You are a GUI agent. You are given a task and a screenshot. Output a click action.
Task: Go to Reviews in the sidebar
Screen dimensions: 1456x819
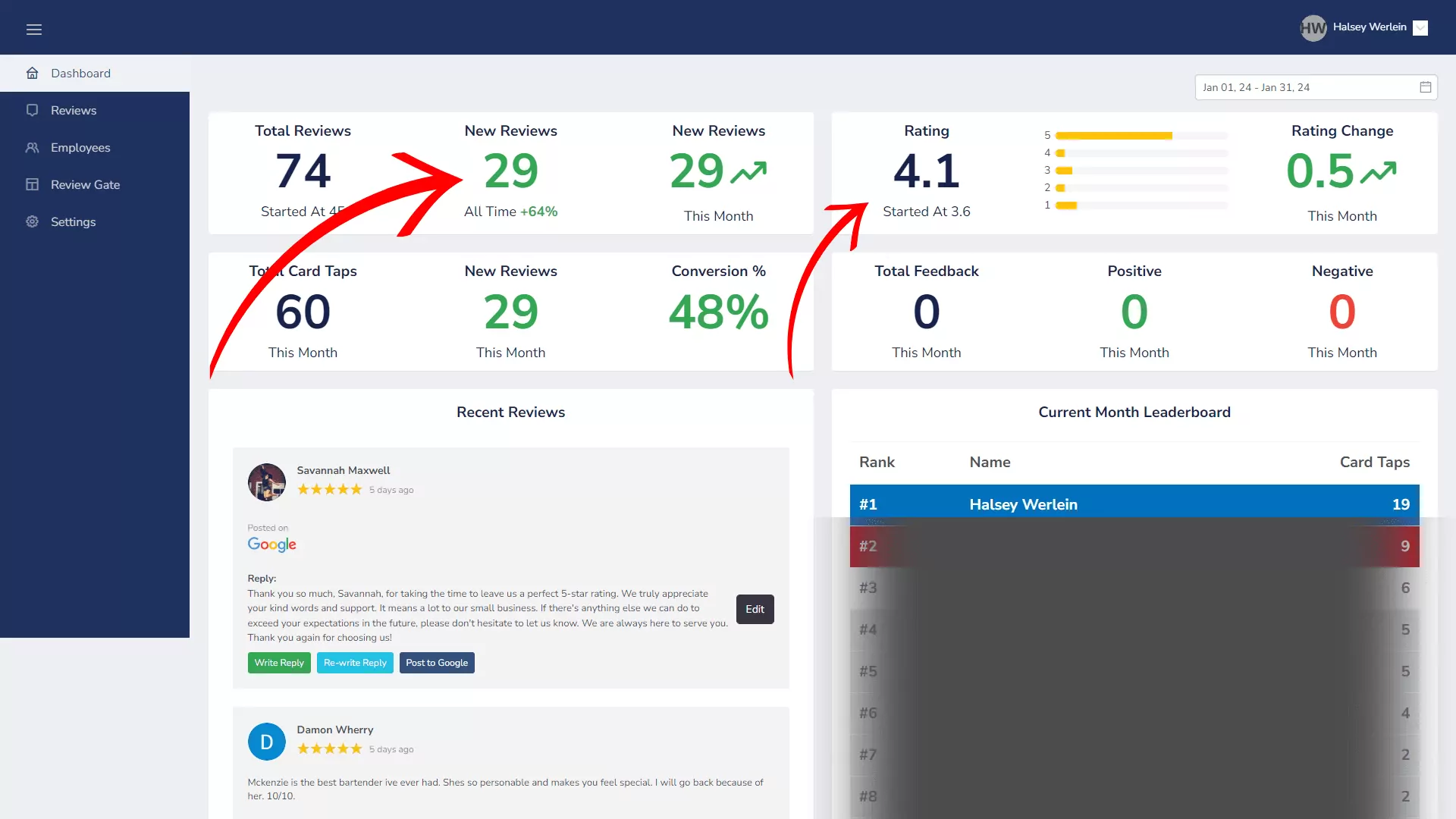74,111
